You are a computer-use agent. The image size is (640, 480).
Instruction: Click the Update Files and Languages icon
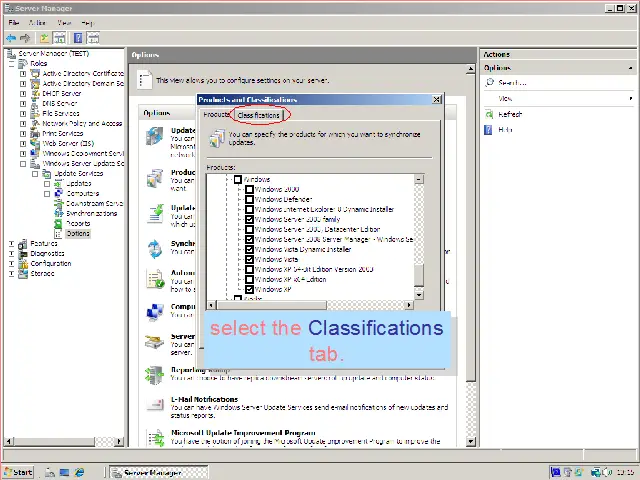(x=155, y=214)
